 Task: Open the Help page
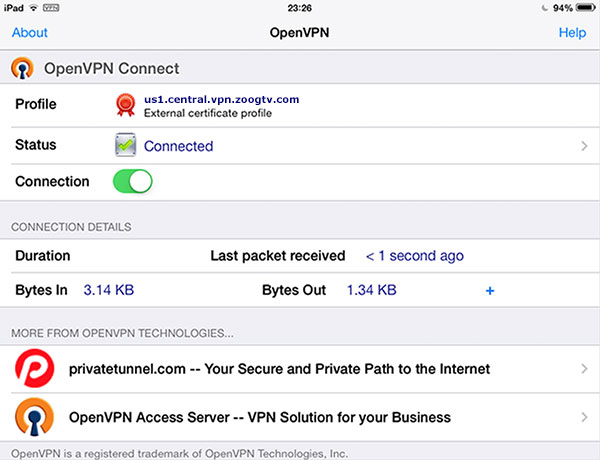pyautogui.click(x=572, y=33)
